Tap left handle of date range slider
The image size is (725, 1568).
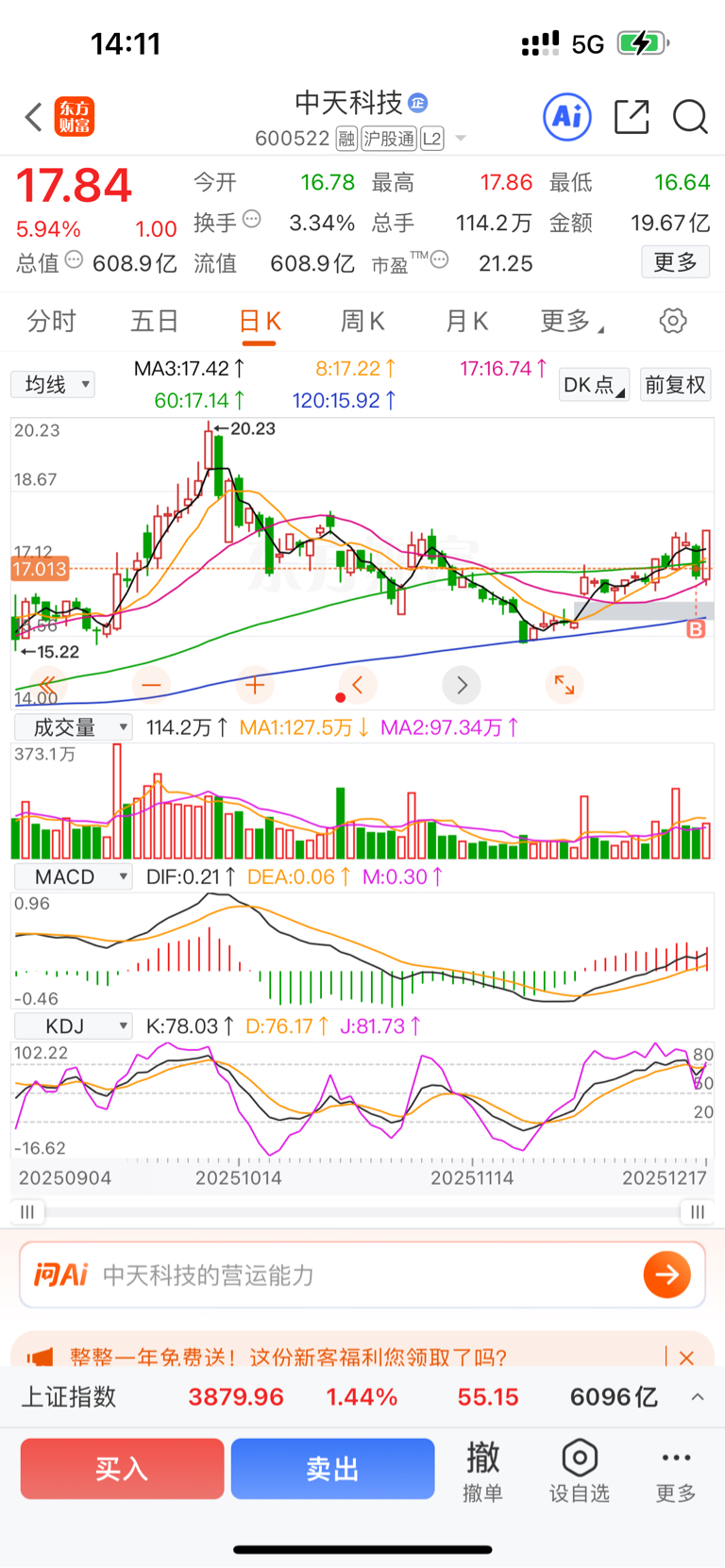(x=27, y=1211)
